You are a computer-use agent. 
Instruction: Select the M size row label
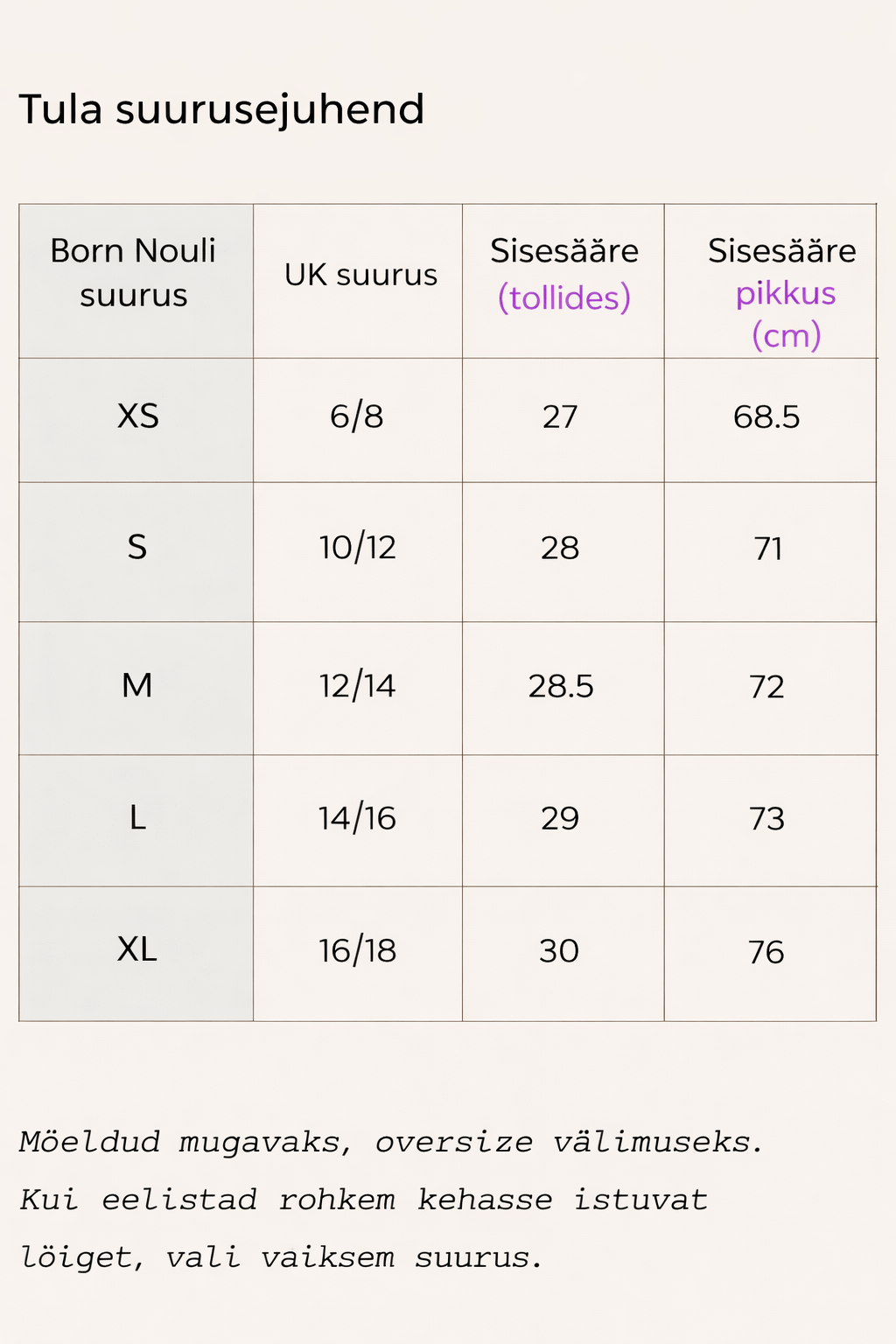pyautogui.click(x=137, y=685)
